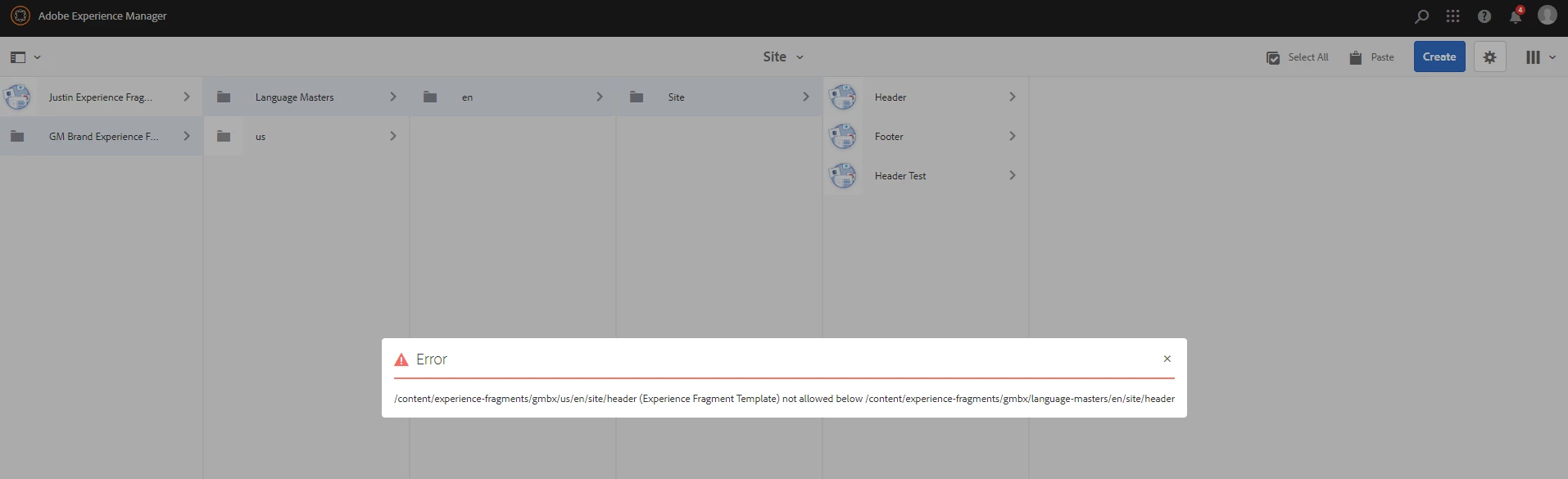1568x479 pixels.
Task: Open the Justin Experience Frag... item
Action: tap(101, 97)
